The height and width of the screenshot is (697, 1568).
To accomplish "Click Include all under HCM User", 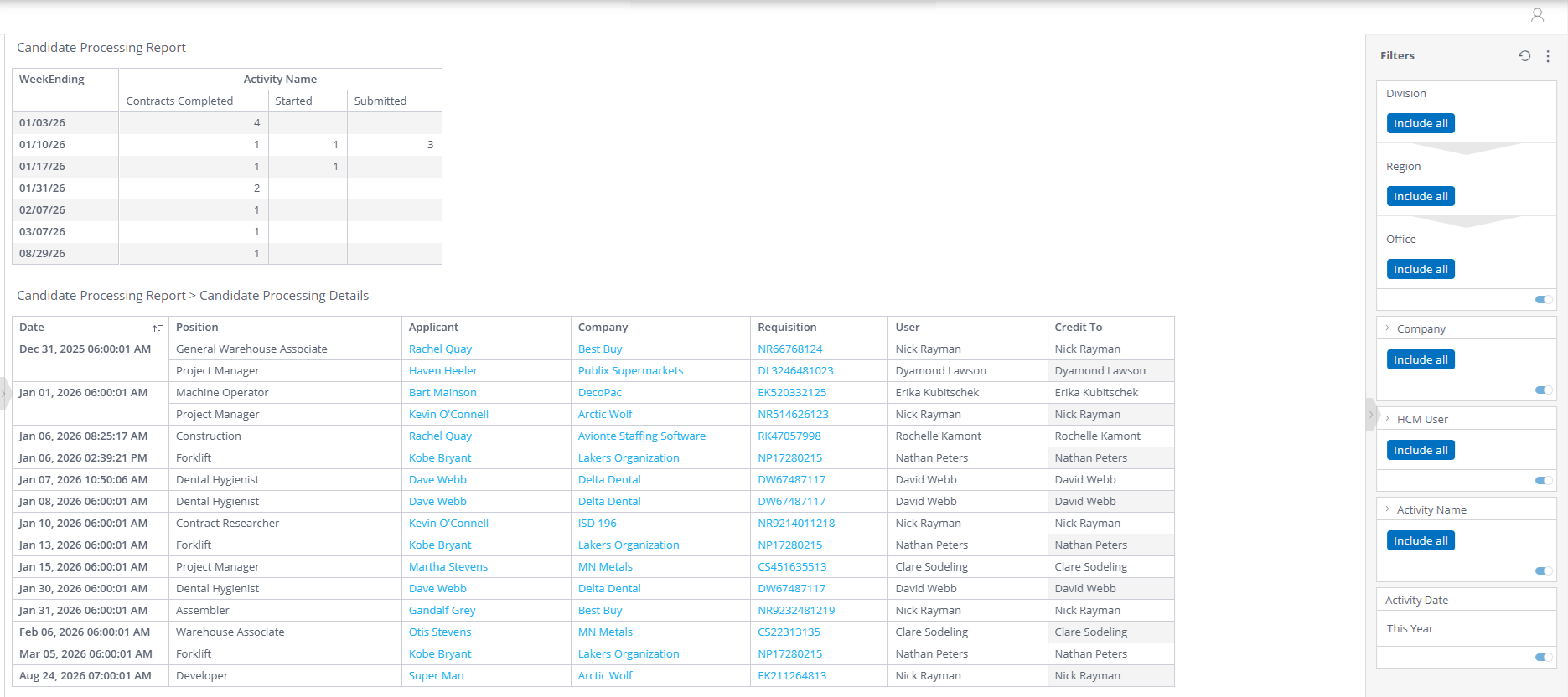I will tap(1421, 450).
